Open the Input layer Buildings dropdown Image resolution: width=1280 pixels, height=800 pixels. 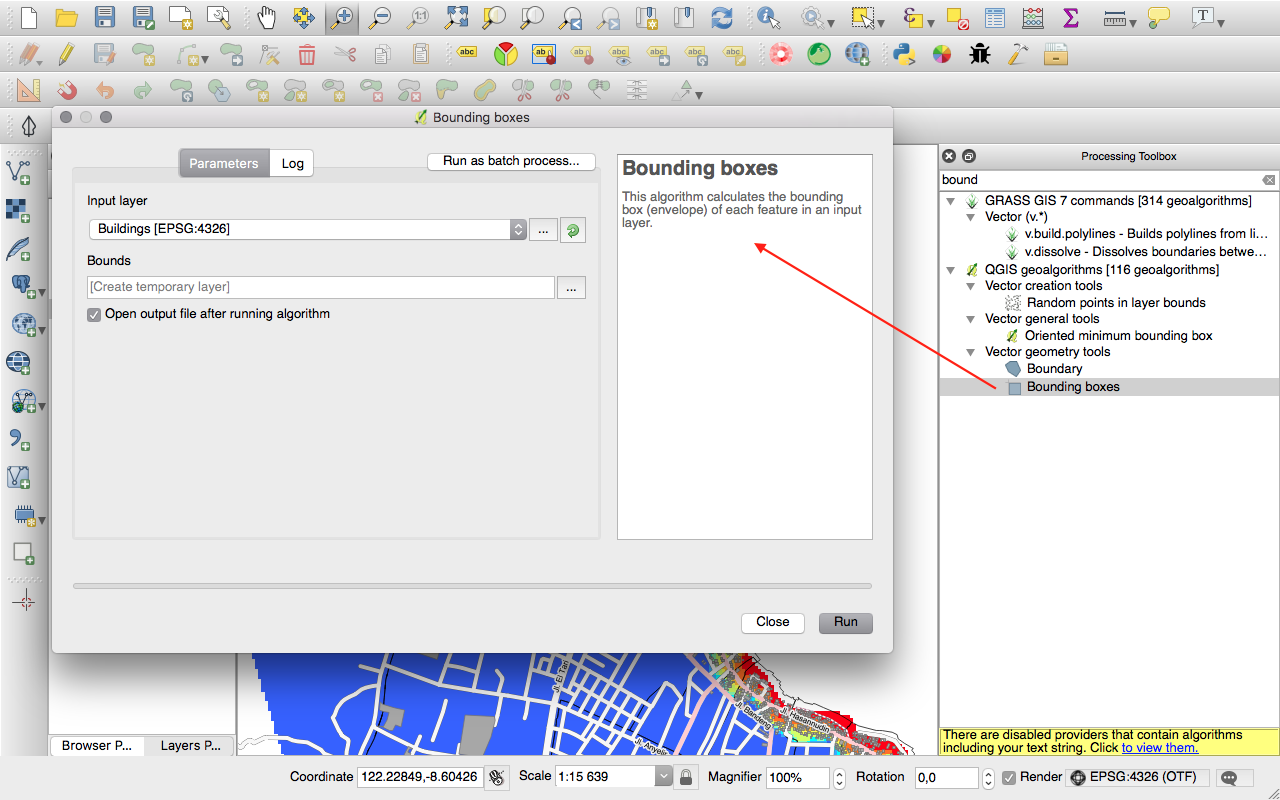[x=307, y=229]
